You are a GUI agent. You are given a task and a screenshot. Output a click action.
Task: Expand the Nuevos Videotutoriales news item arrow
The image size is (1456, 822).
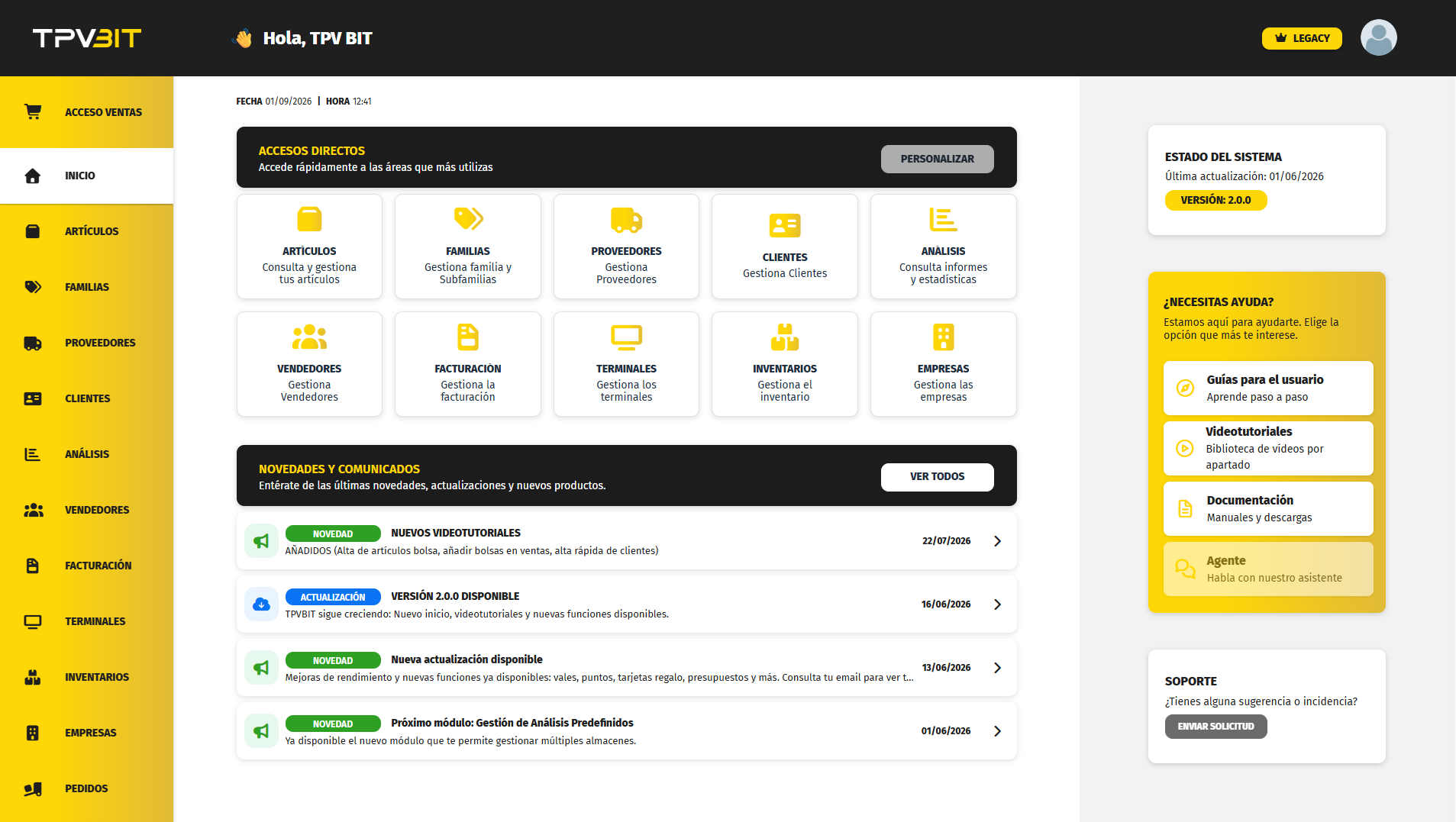997,541
